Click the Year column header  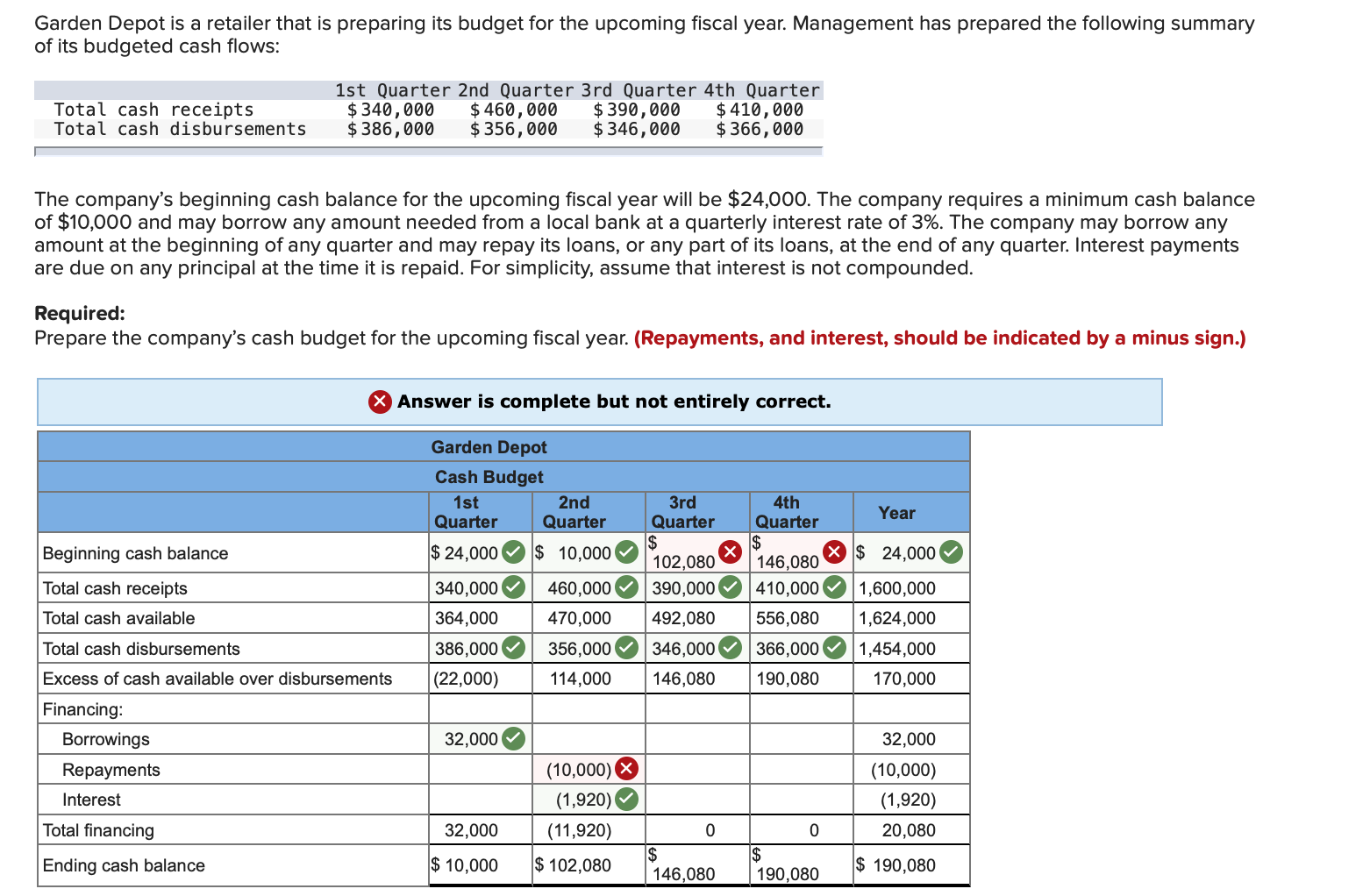pos(896,513)
